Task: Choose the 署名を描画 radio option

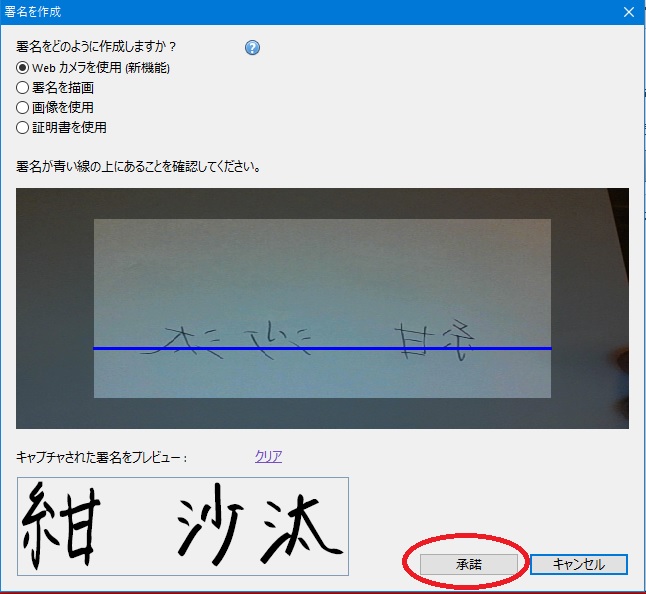Action: (x=23, y=87)
